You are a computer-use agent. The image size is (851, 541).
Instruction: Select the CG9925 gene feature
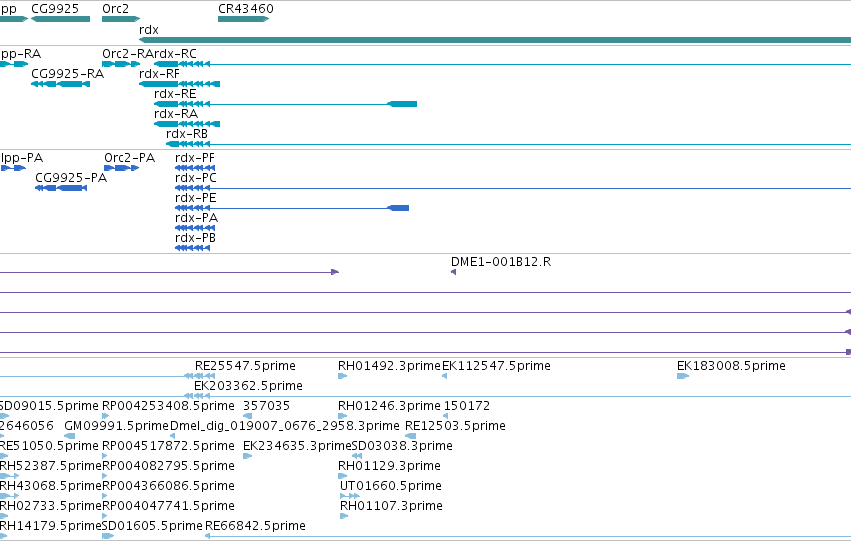[x=60, y=19]
